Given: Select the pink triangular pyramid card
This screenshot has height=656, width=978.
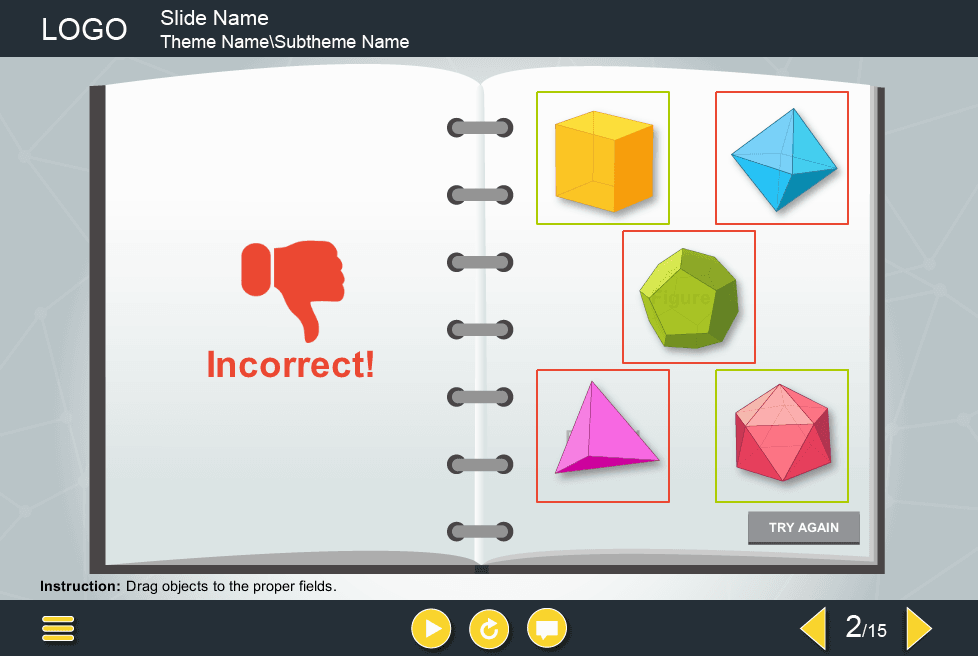Looking at the screenshot, I should [602, 436].
